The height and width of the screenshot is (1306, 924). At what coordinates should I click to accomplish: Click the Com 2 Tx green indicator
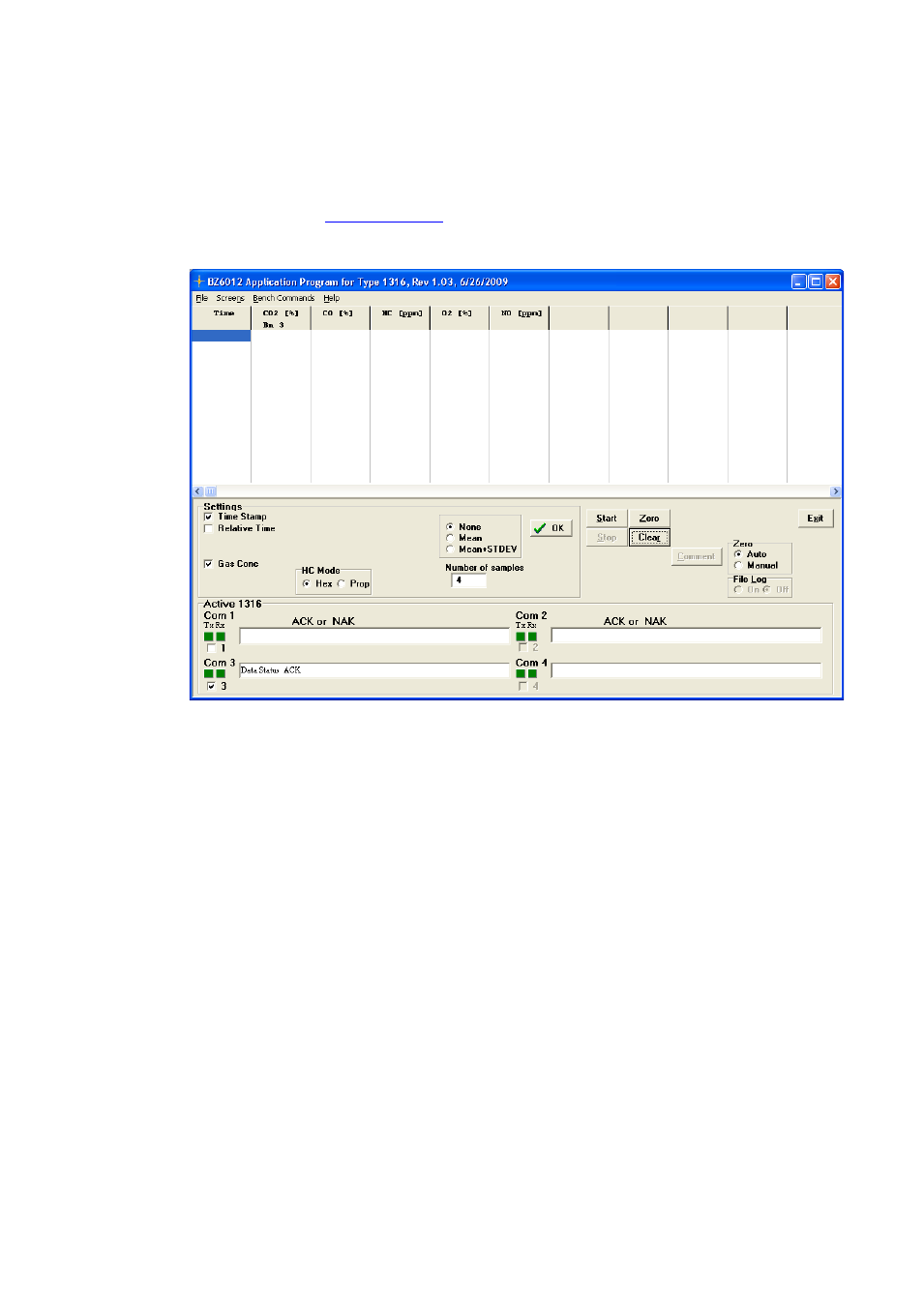pos(521,637)
